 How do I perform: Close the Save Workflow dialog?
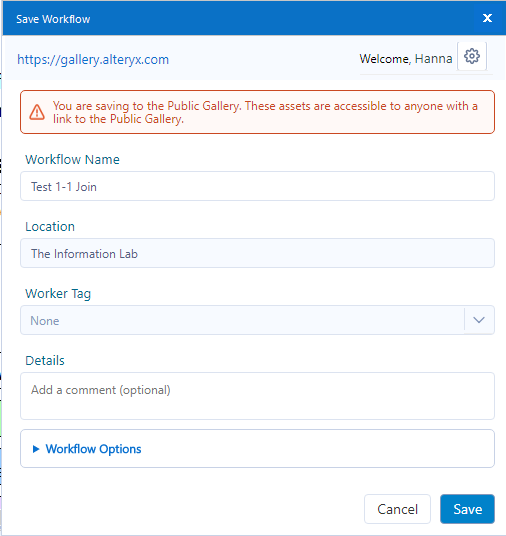pyautogui.click(x=487, y=18)
